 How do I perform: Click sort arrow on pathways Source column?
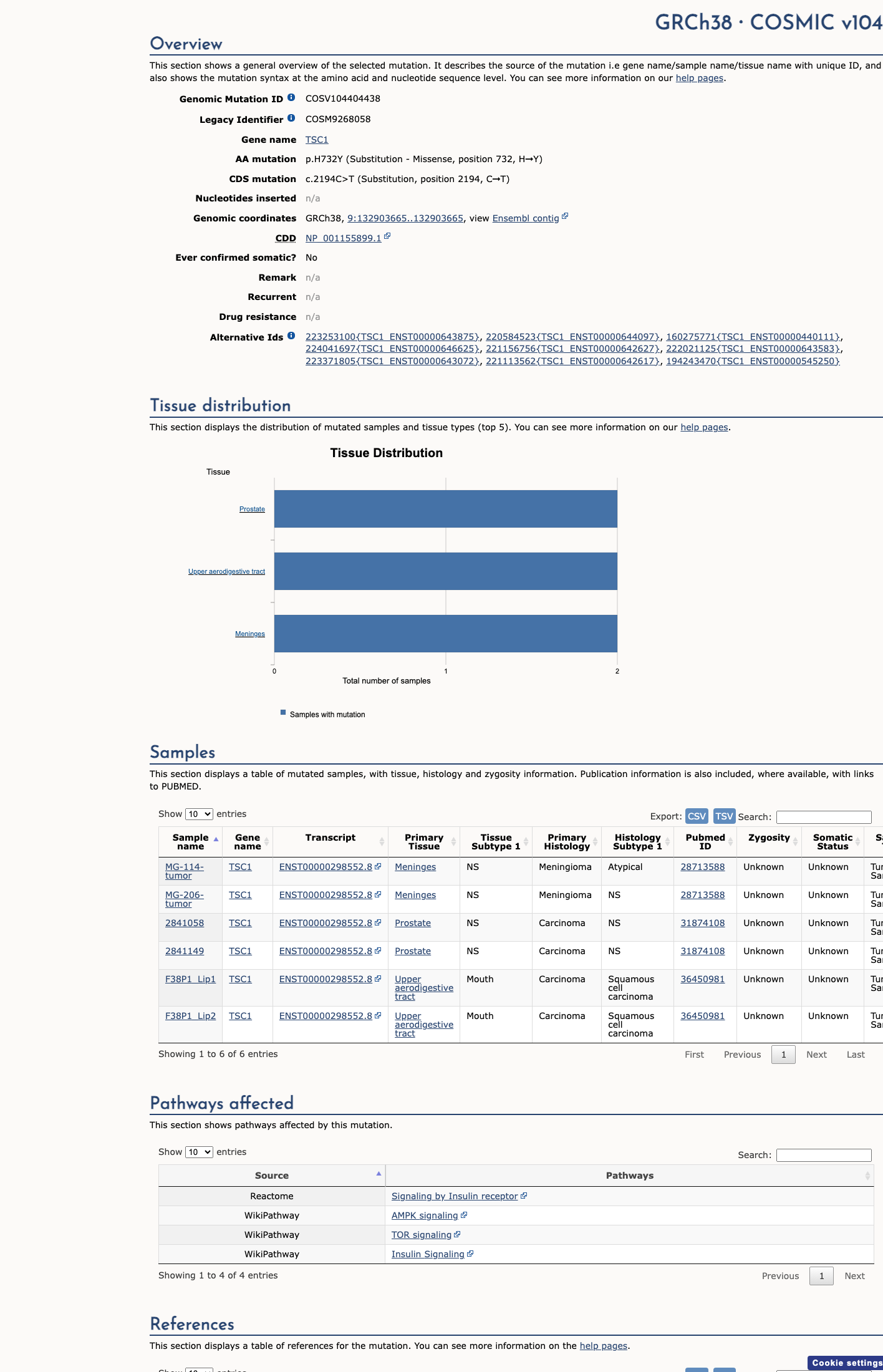379,1174
